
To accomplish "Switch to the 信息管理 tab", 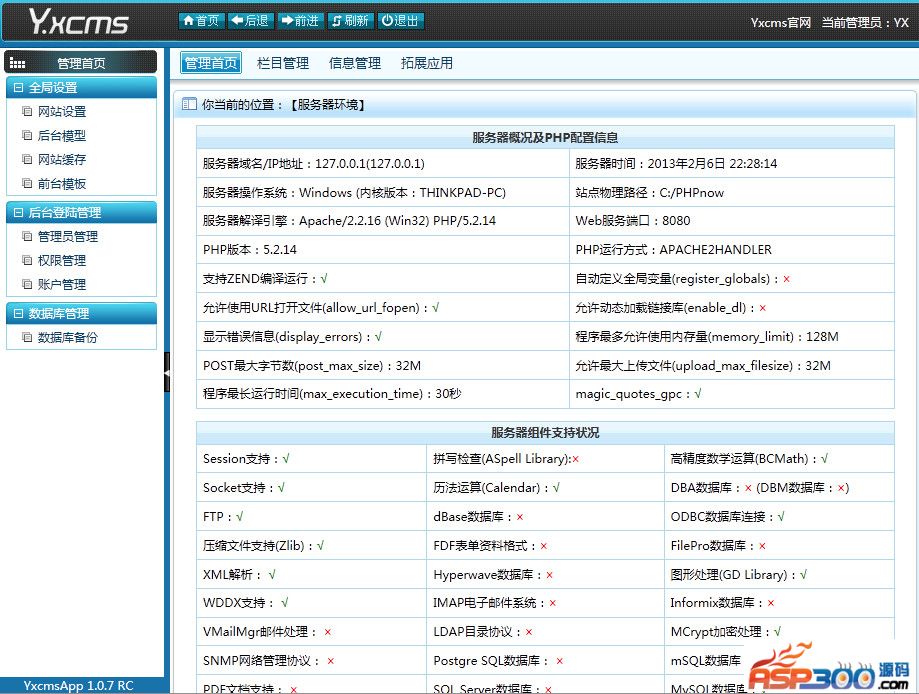I will pos(355,63).
